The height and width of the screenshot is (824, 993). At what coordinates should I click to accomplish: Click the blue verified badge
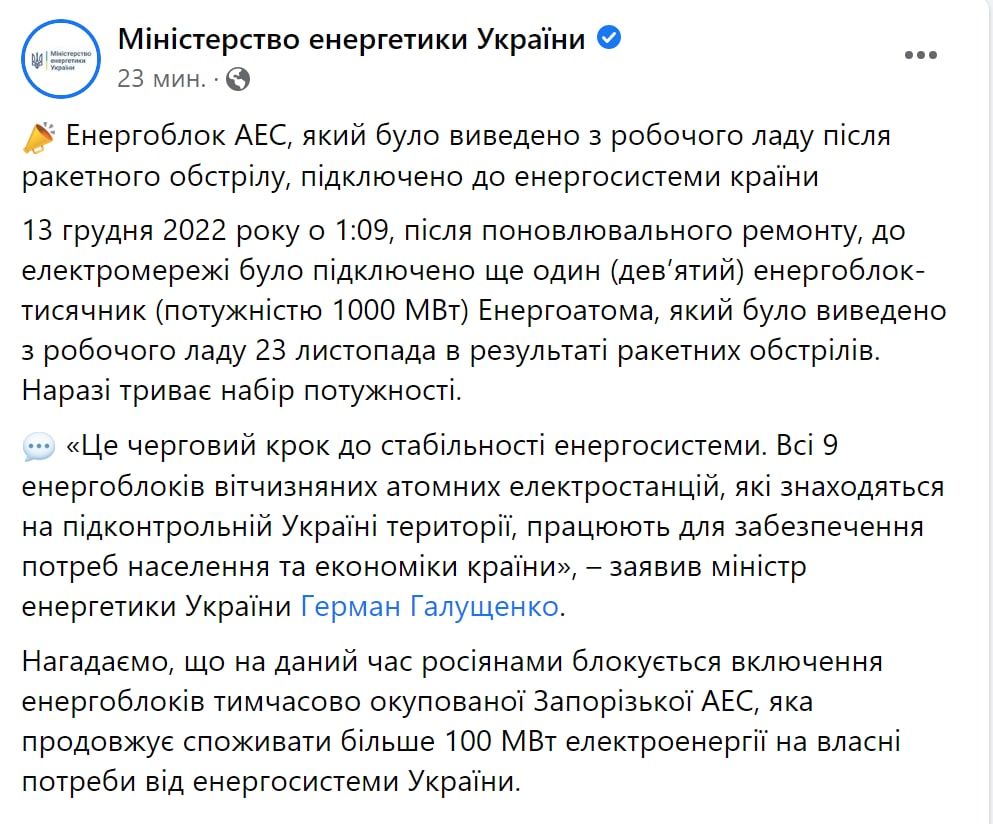(x=609, y=39)
